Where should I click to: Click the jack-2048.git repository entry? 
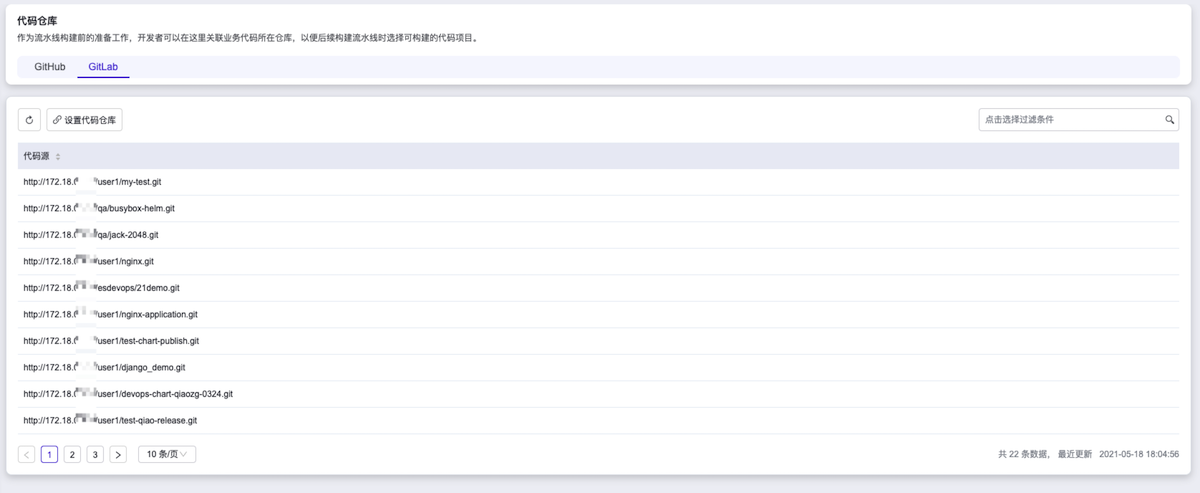[91, 235]
